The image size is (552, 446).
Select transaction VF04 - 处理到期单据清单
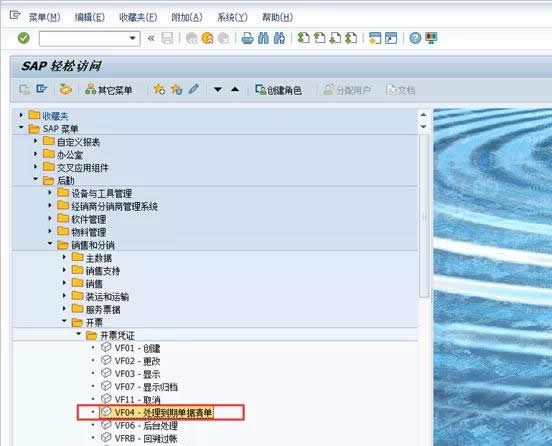164,412
